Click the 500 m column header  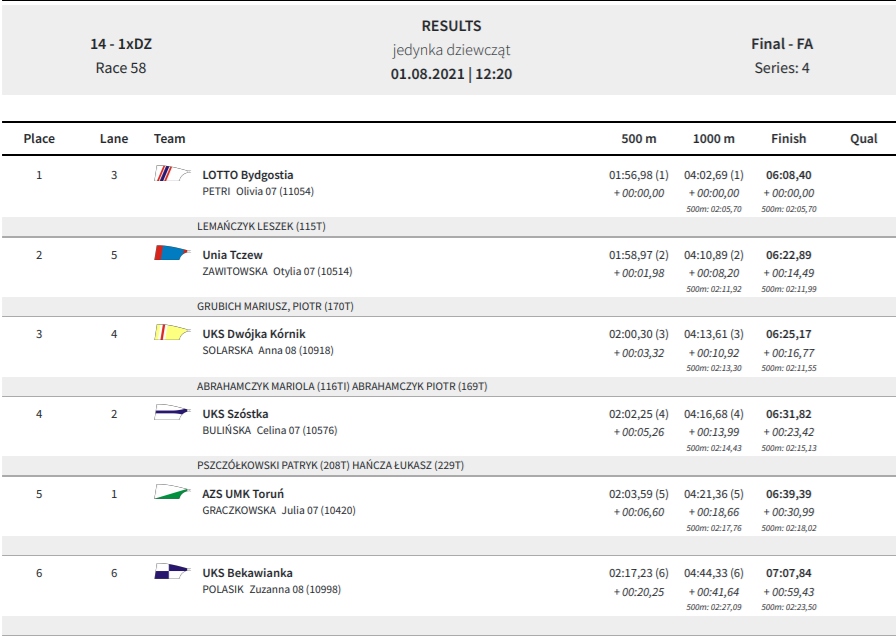[x=639, y=138]
